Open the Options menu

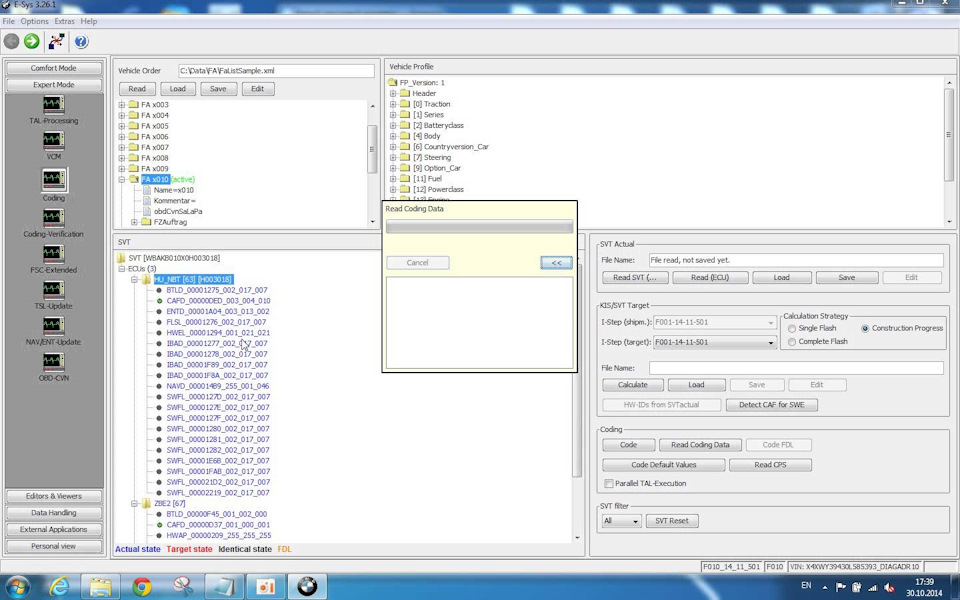click(x=34, y=21)
